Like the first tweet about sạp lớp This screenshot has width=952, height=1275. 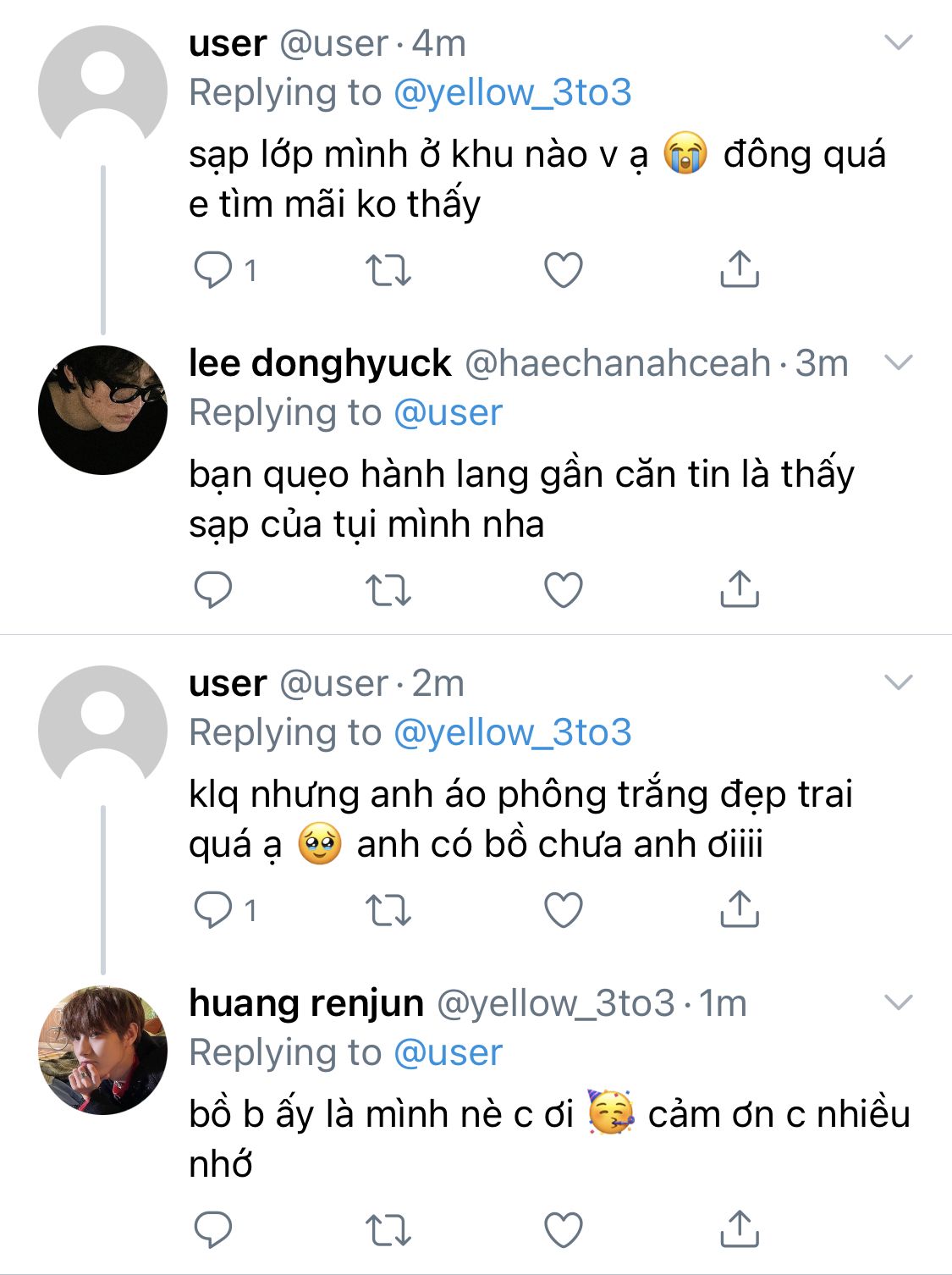pos(563,270)
